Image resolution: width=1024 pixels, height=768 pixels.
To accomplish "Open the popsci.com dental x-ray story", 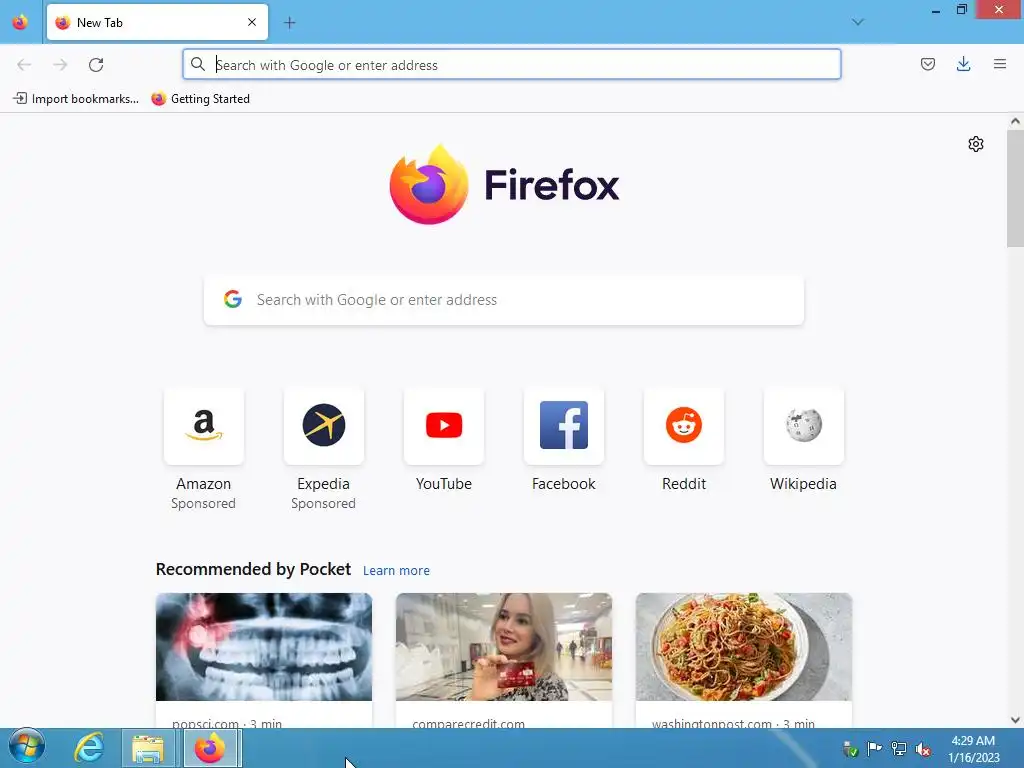I will pos(264,660).
